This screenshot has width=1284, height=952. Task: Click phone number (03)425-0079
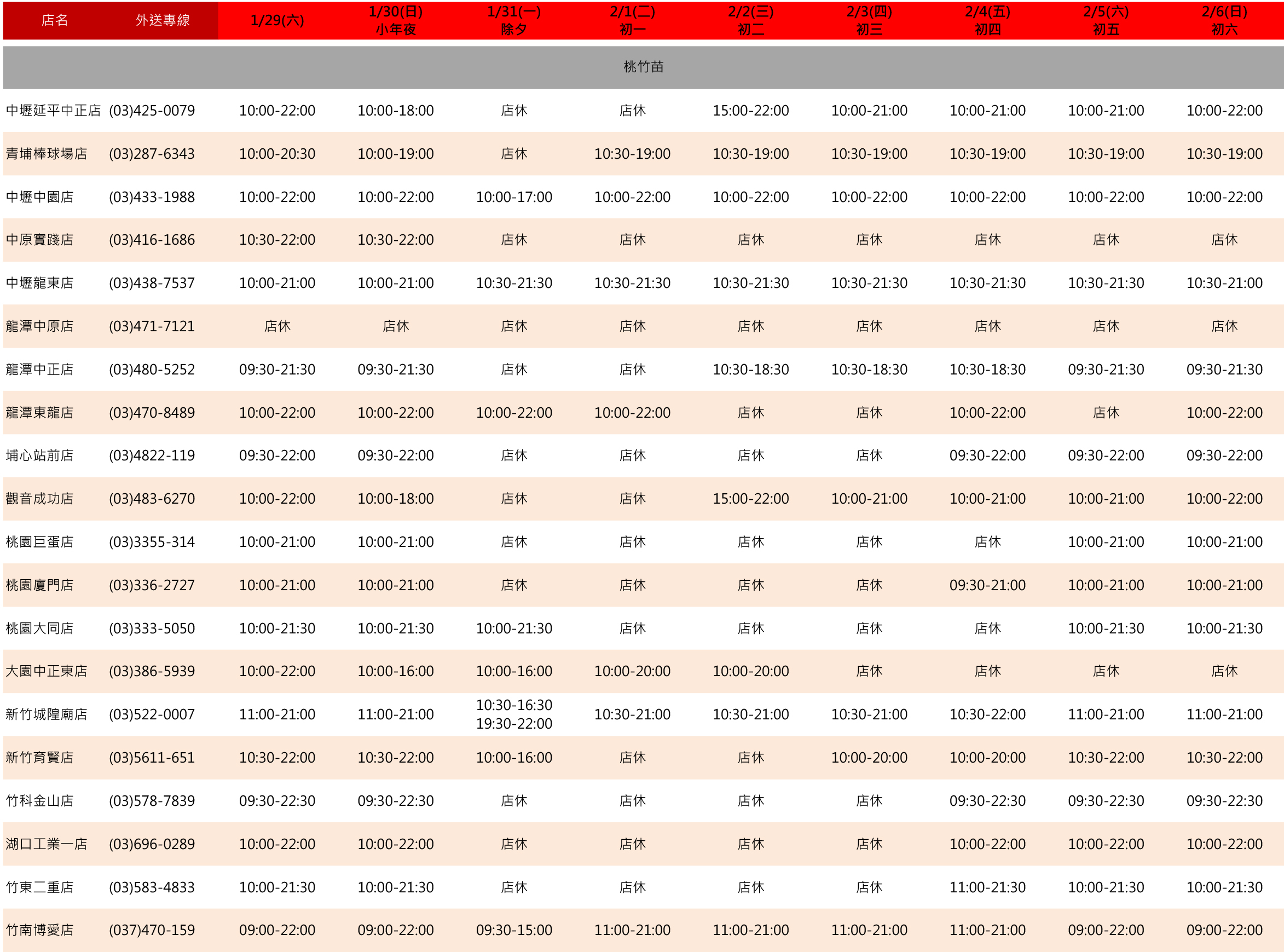pos(152,111)
